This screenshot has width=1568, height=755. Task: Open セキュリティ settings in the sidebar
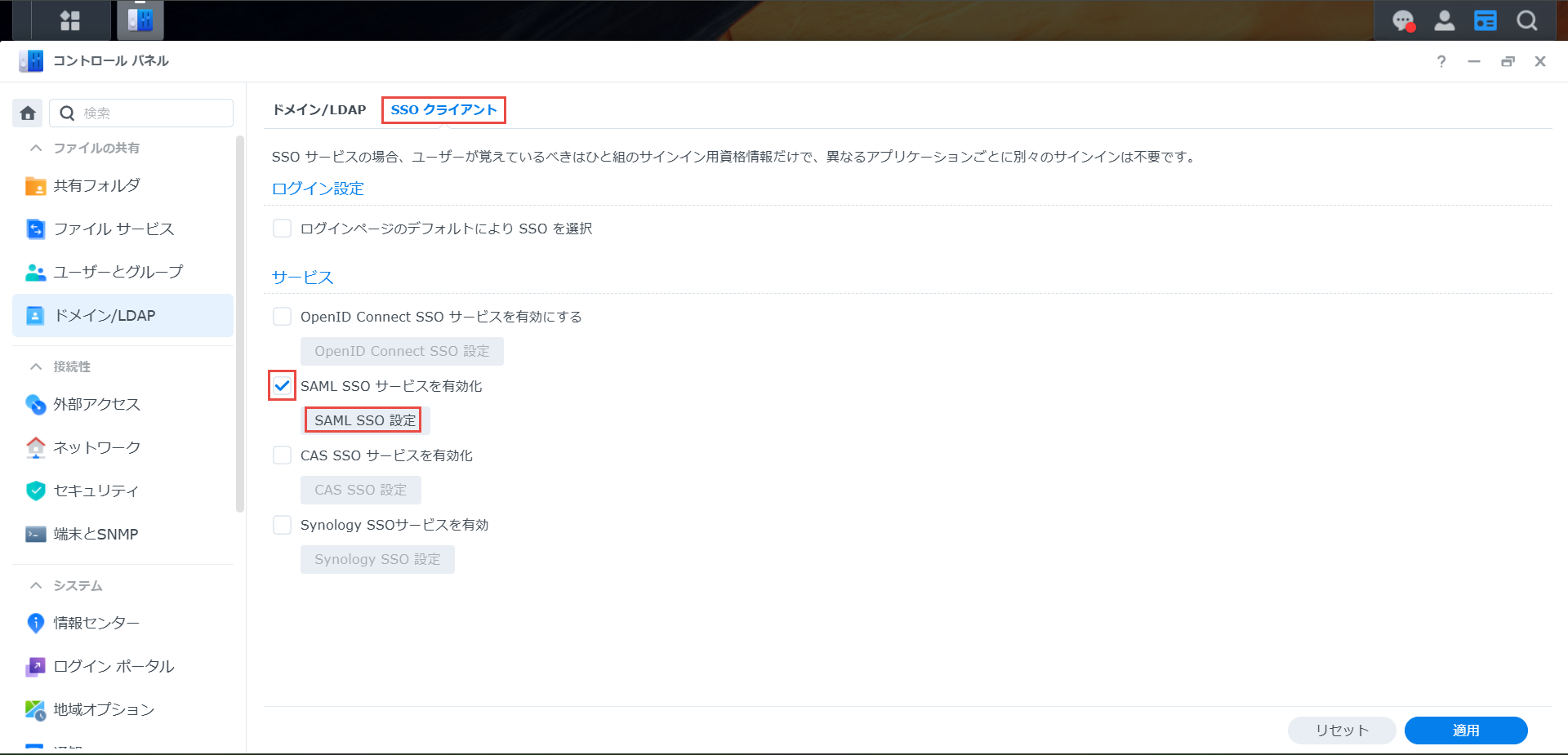click(96, 491)
